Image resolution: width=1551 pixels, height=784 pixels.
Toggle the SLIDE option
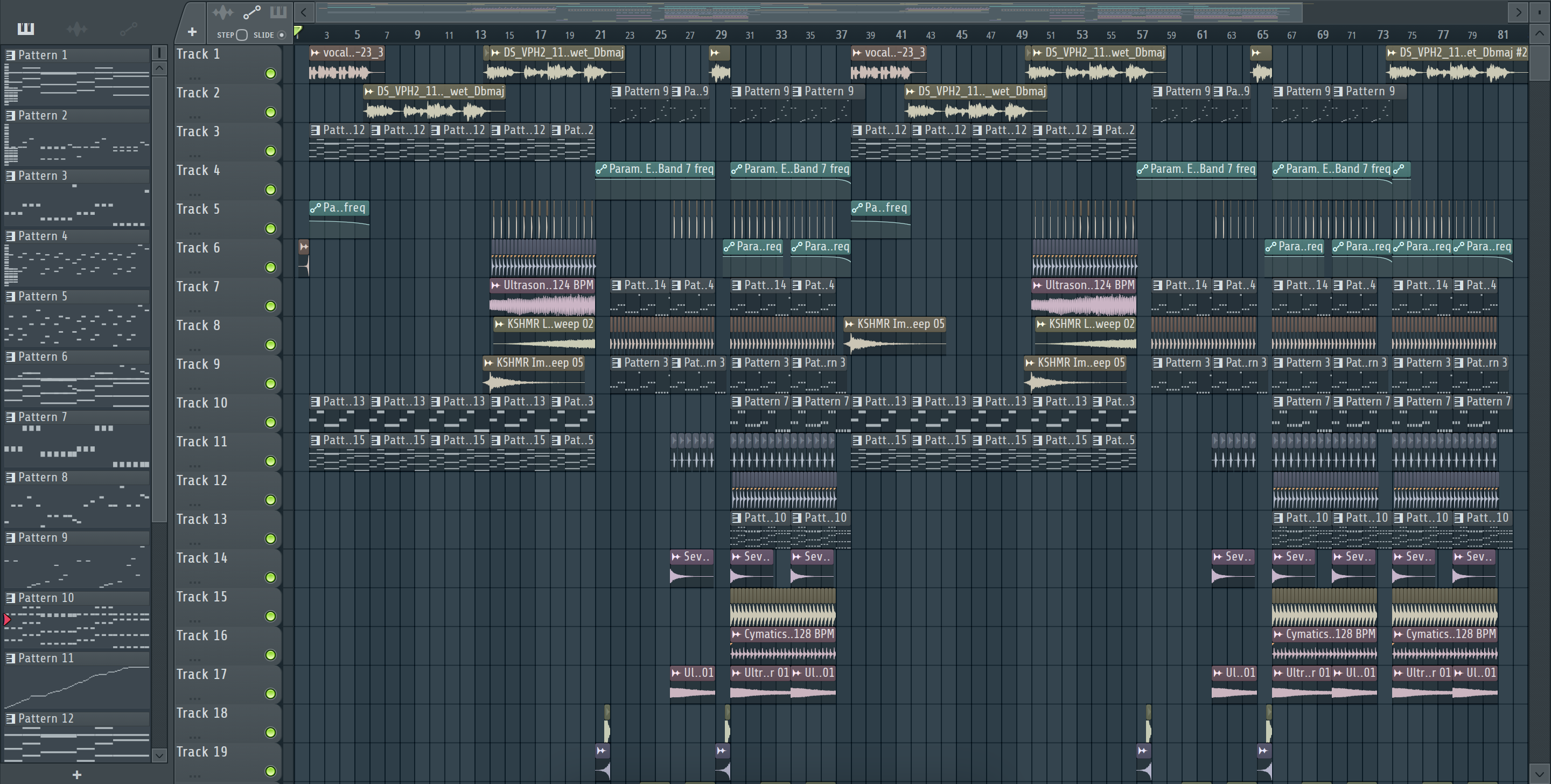click(281, 35)
